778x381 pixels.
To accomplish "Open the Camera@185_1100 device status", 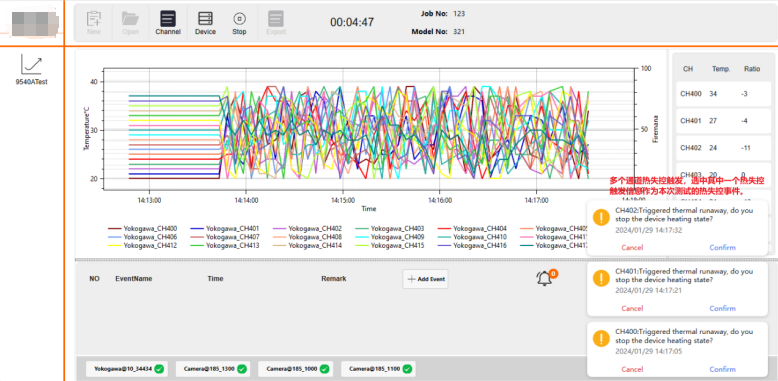I will (x=378, y=369).
